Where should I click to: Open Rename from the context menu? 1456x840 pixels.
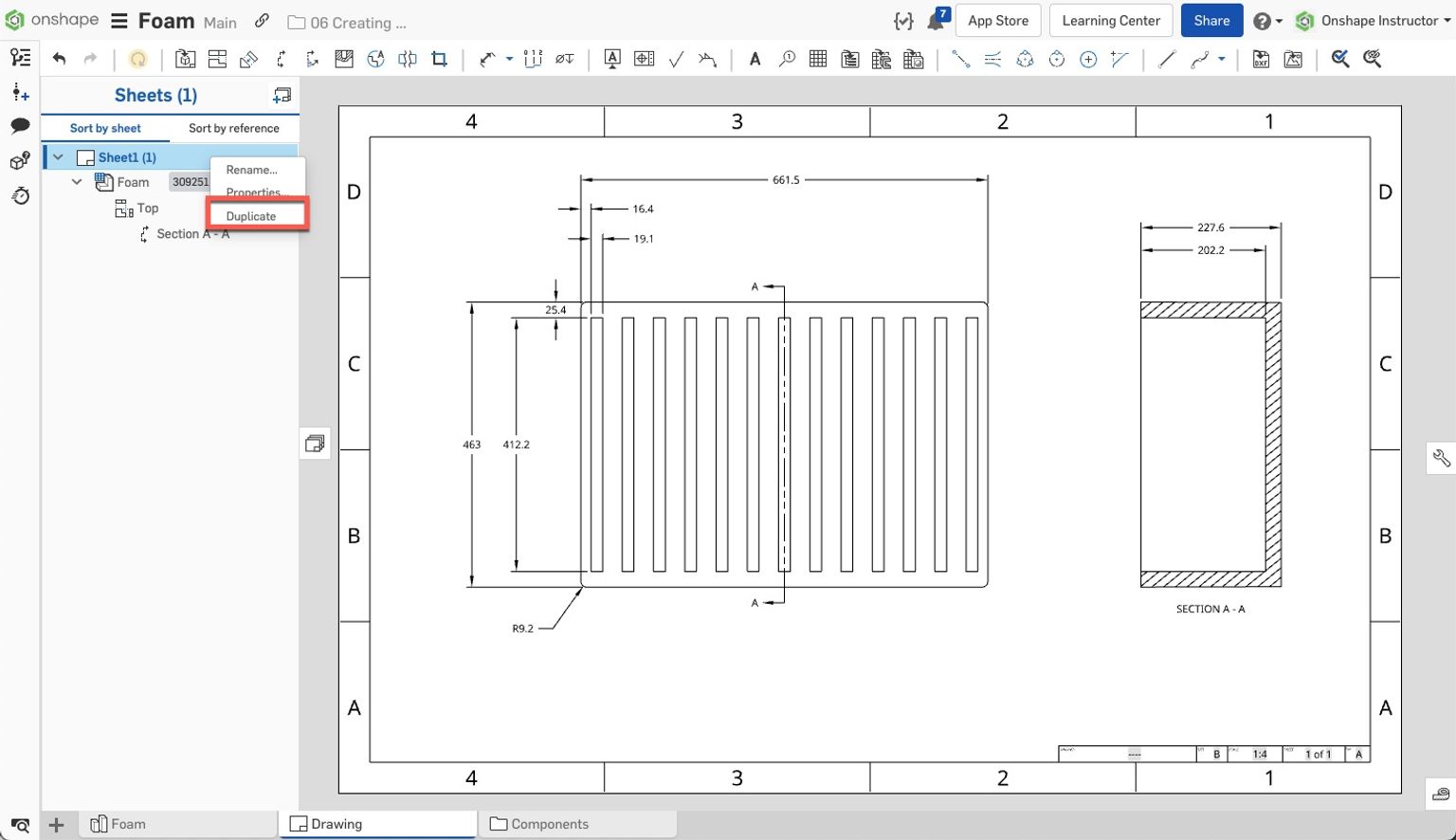tap(250, 170)
